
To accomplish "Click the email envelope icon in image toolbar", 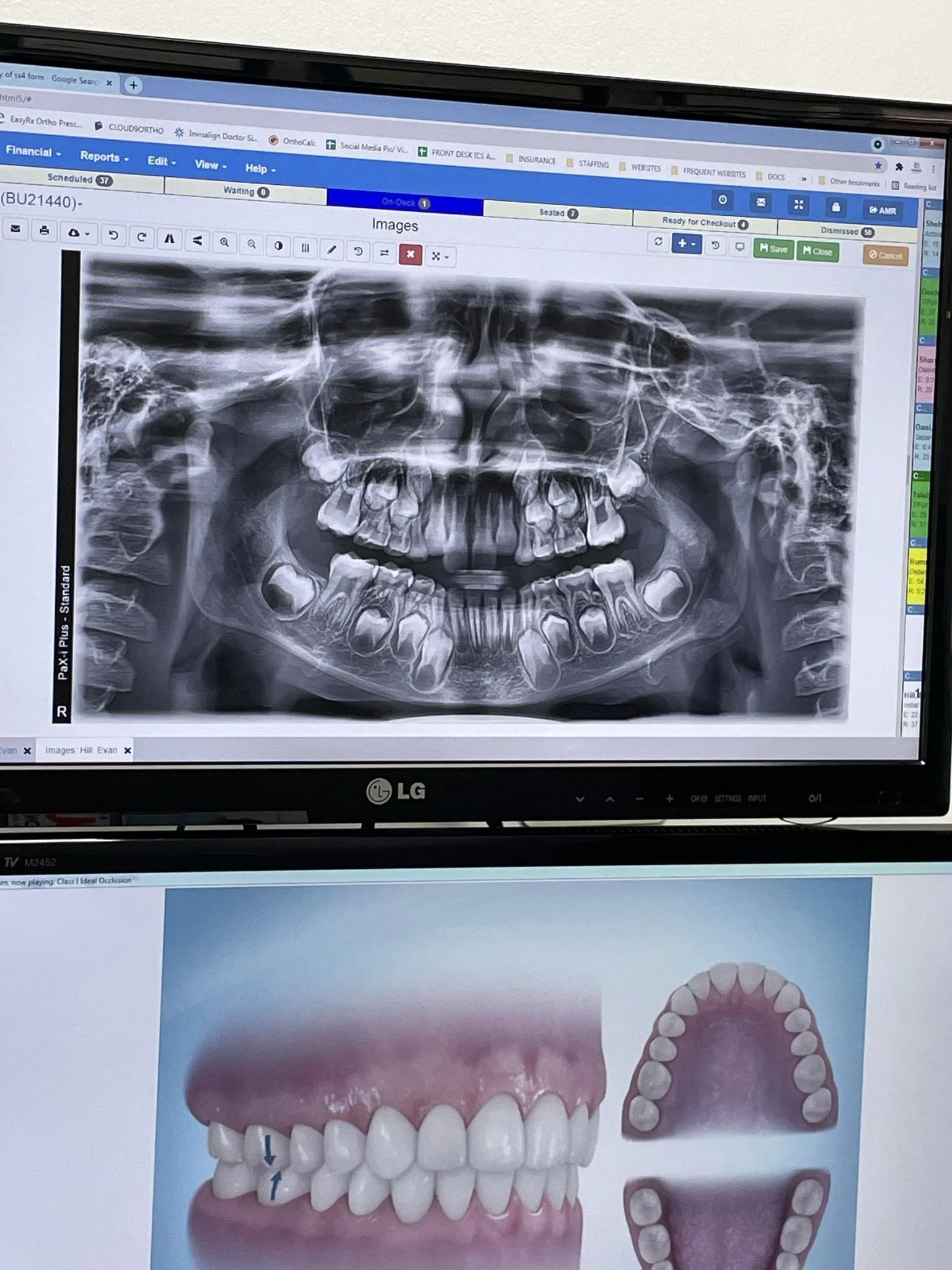I will click(15, 229).
